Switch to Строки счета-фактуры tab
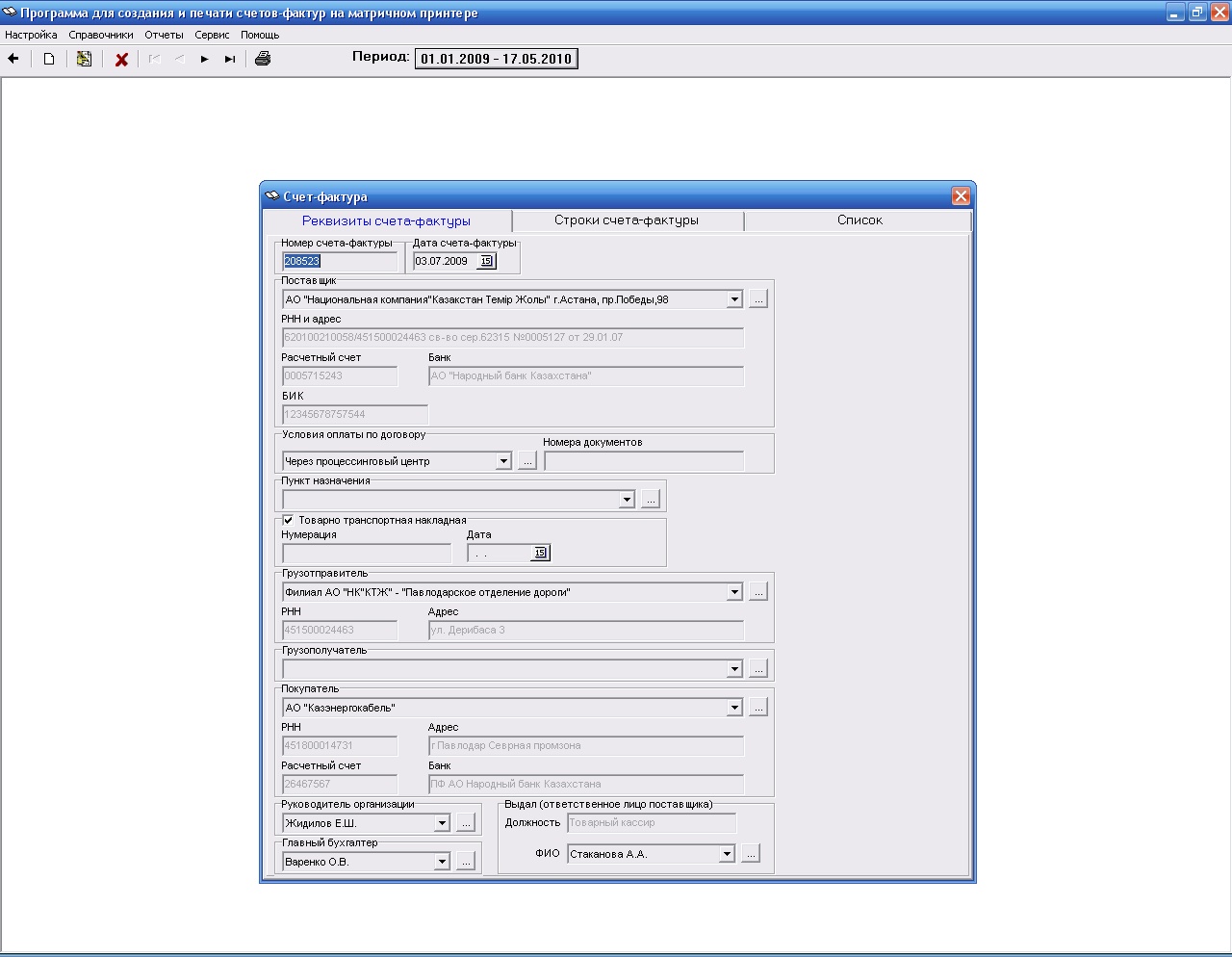Screen dimensions: 1232x957 627,220
